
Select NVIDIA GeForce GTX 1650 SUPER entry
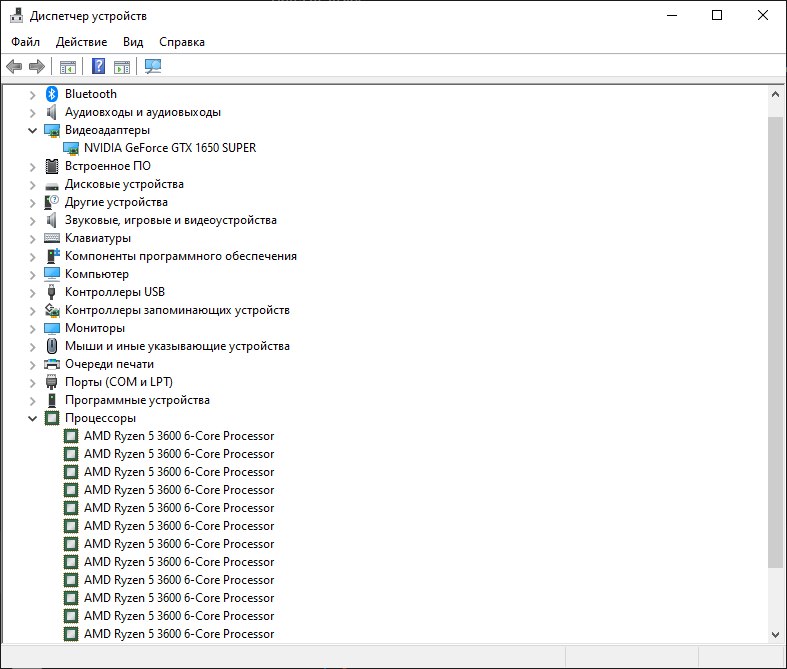(170, 148)
